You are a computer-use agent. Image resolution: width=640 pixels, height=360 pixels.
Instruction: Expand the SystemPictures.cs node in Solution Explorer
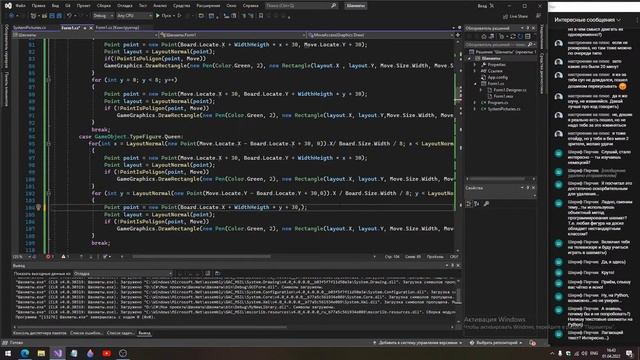475,109
